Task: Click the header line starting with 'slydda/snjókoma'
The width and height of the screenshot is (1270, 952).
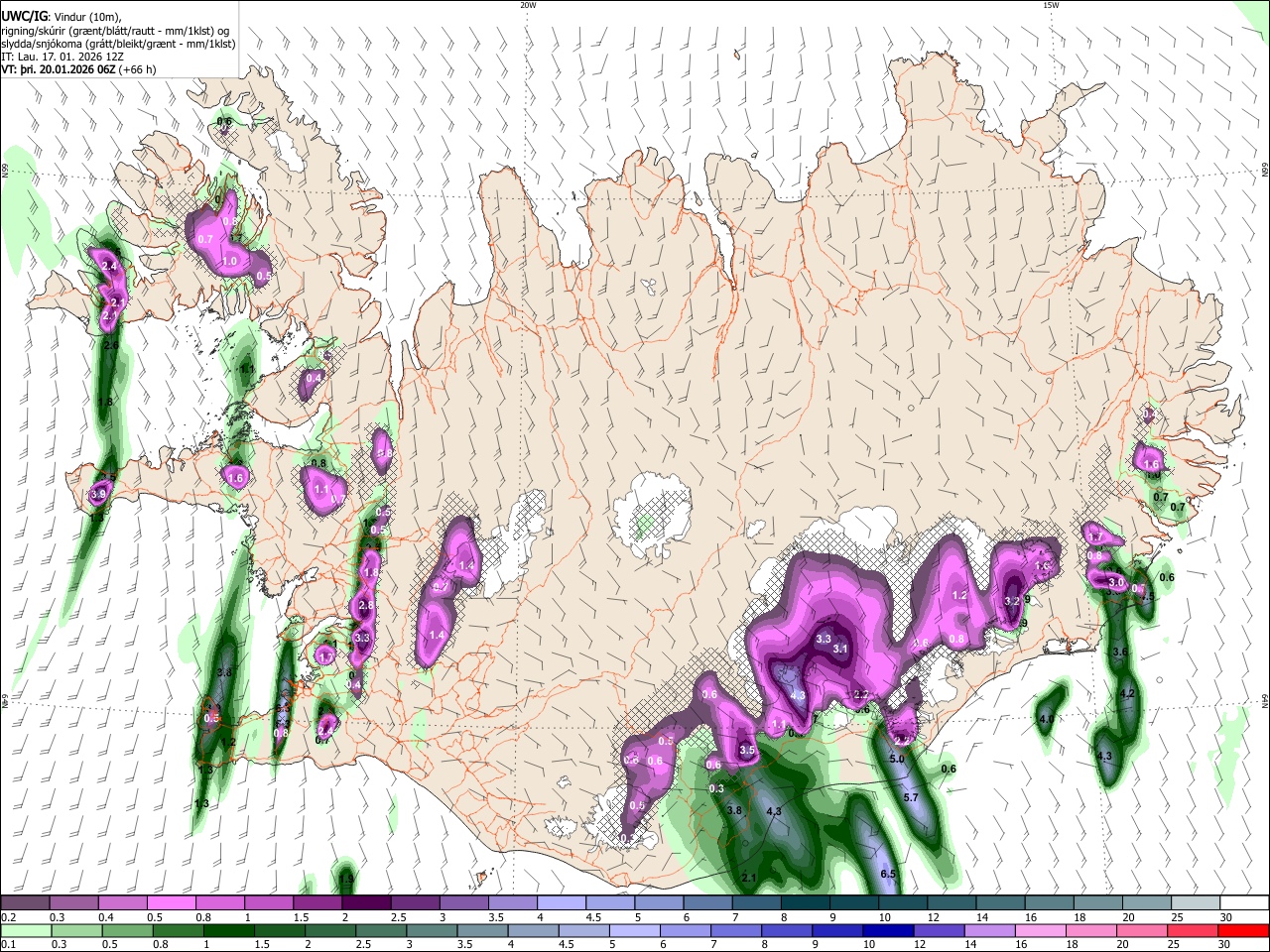Action: [x=118, y=43]
